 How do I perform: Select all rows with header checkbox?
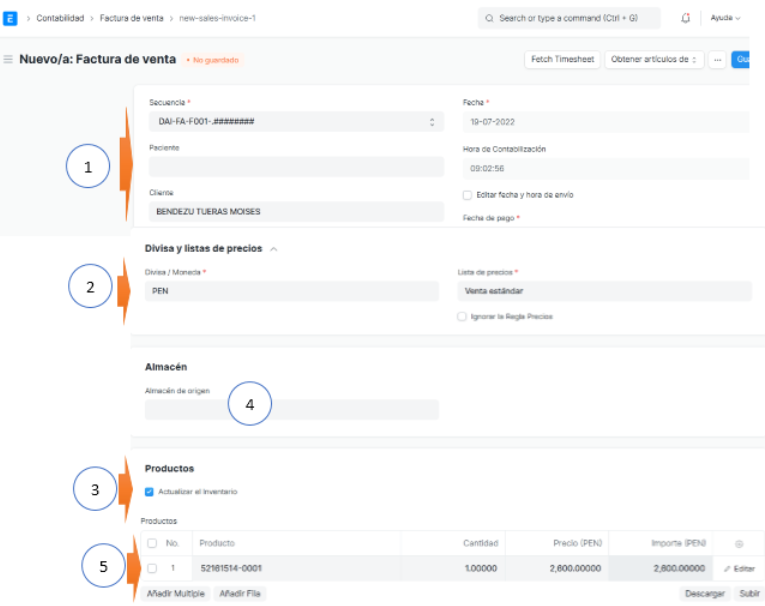(x=152, y=543)
